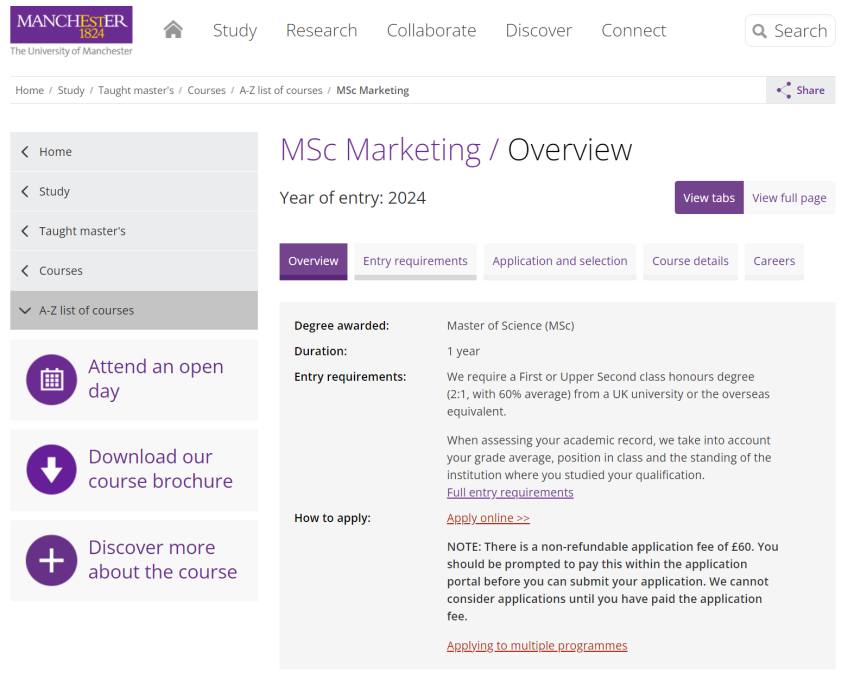Click Discover more about the course text
Screen dimensions: 867x685
click(163, 559)
